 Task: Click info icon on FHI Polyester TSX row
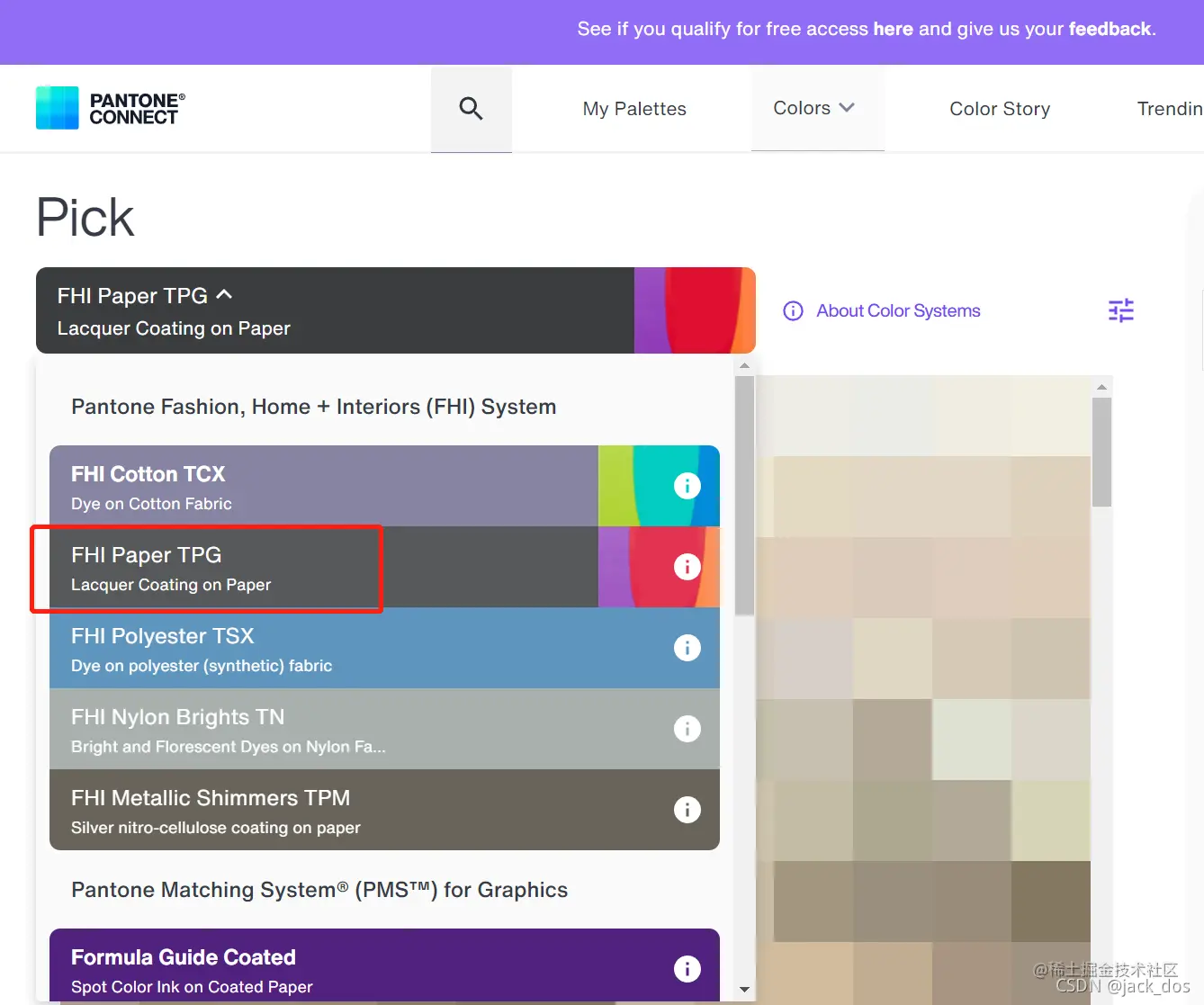click(x=687, y=648)
